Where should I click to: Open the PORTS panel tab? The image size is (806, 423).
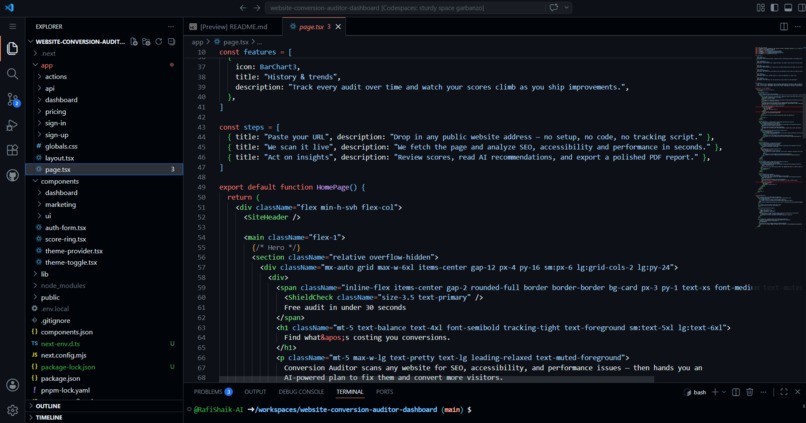(384, 392)
